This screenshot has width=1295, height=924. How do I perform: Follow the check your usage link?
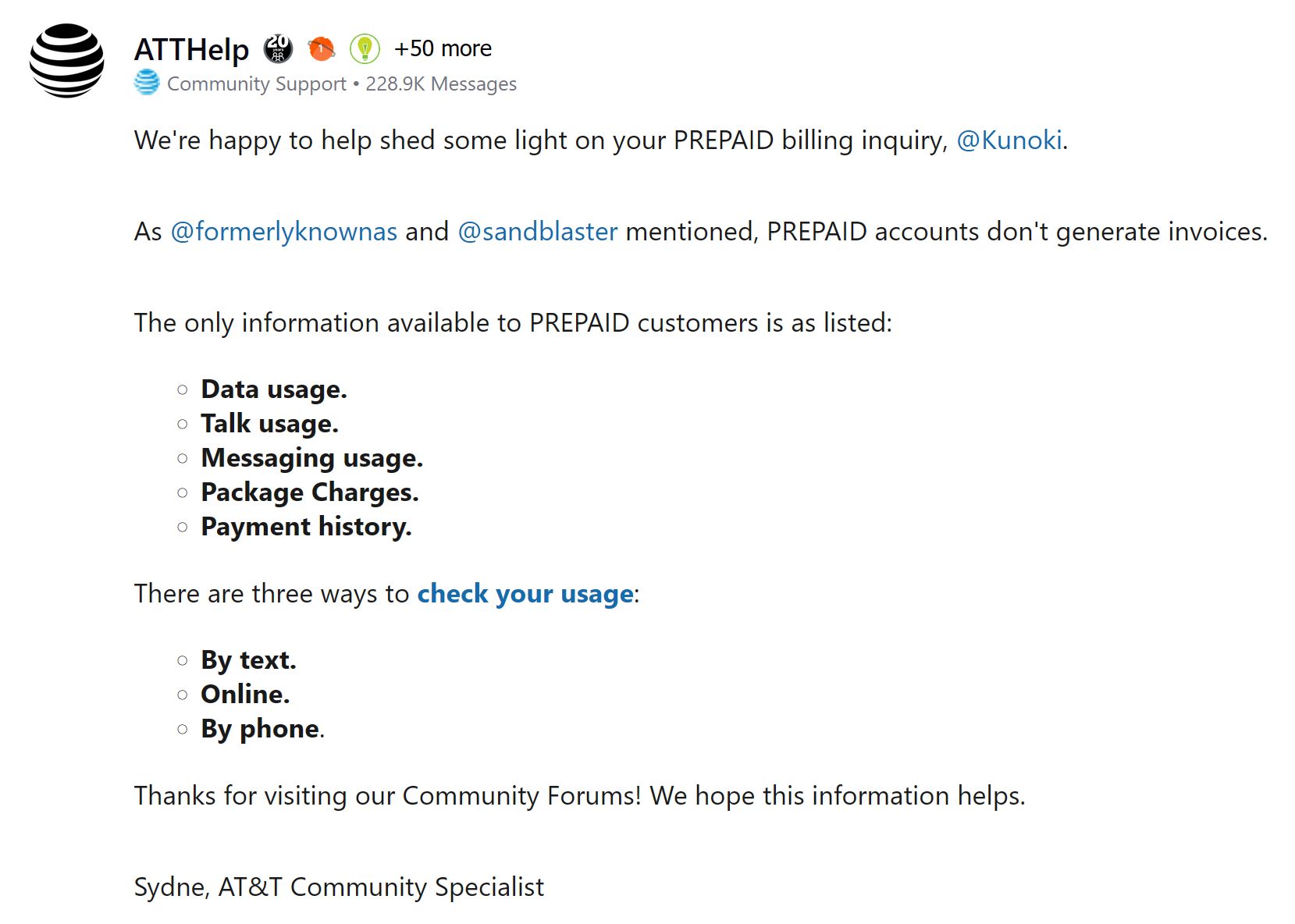click(x=526, y=594)
